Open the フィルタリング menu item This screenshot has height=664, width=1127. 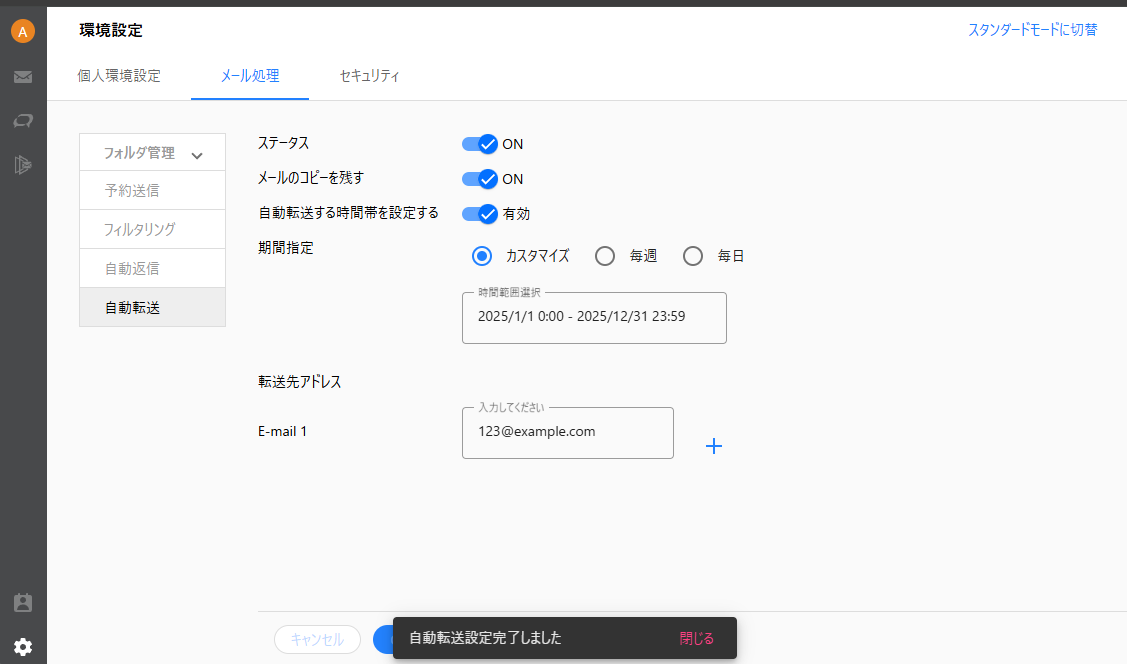tap(152, 229)
